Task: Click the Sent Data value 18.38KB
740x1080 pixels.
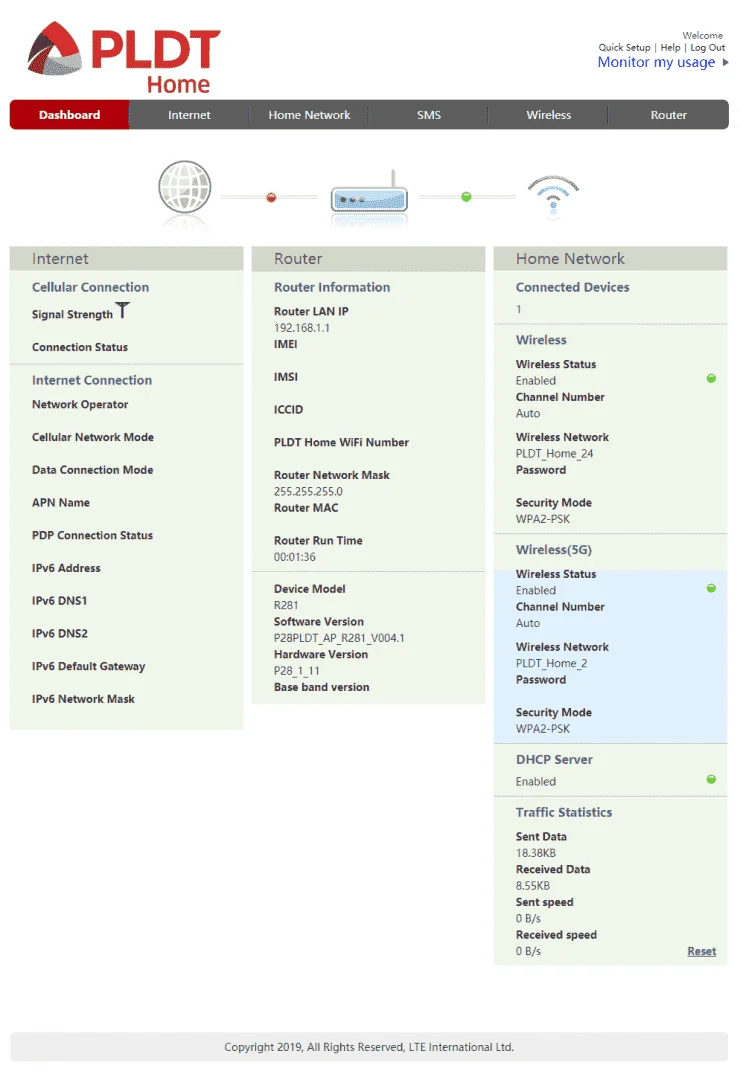Action: [535, 853]
